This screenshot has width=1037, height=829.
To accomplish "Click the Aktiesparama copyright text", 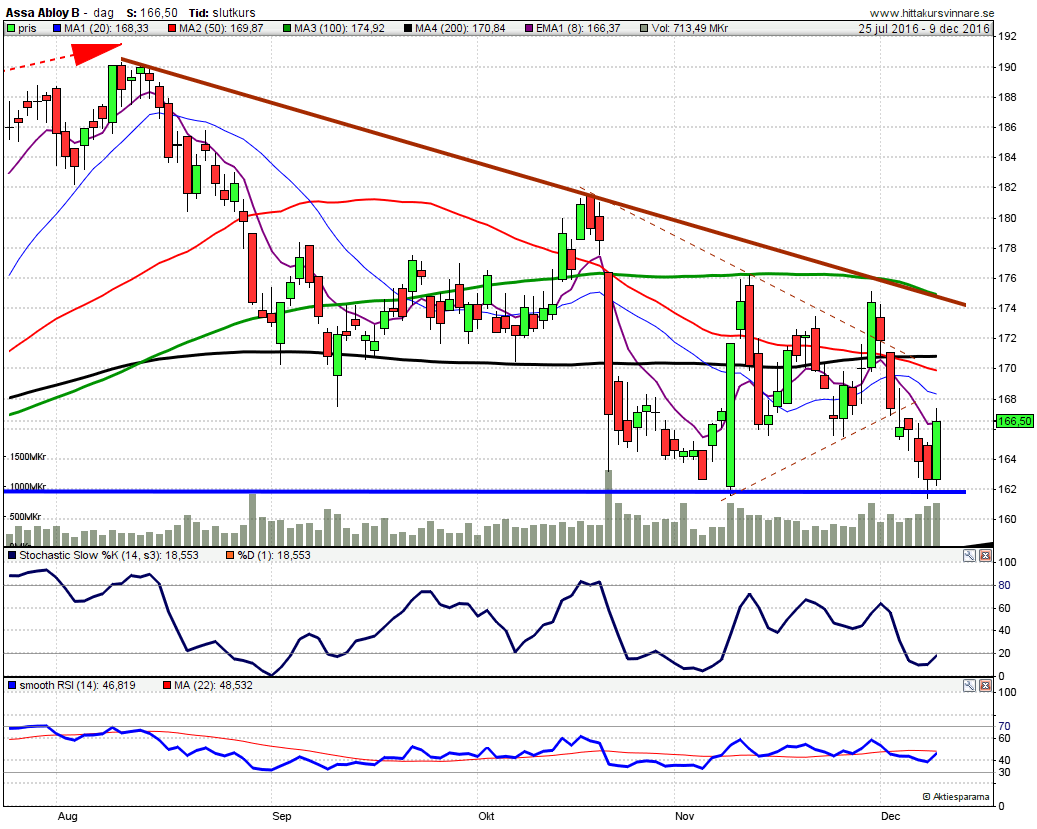I will (x=956, y=797).
